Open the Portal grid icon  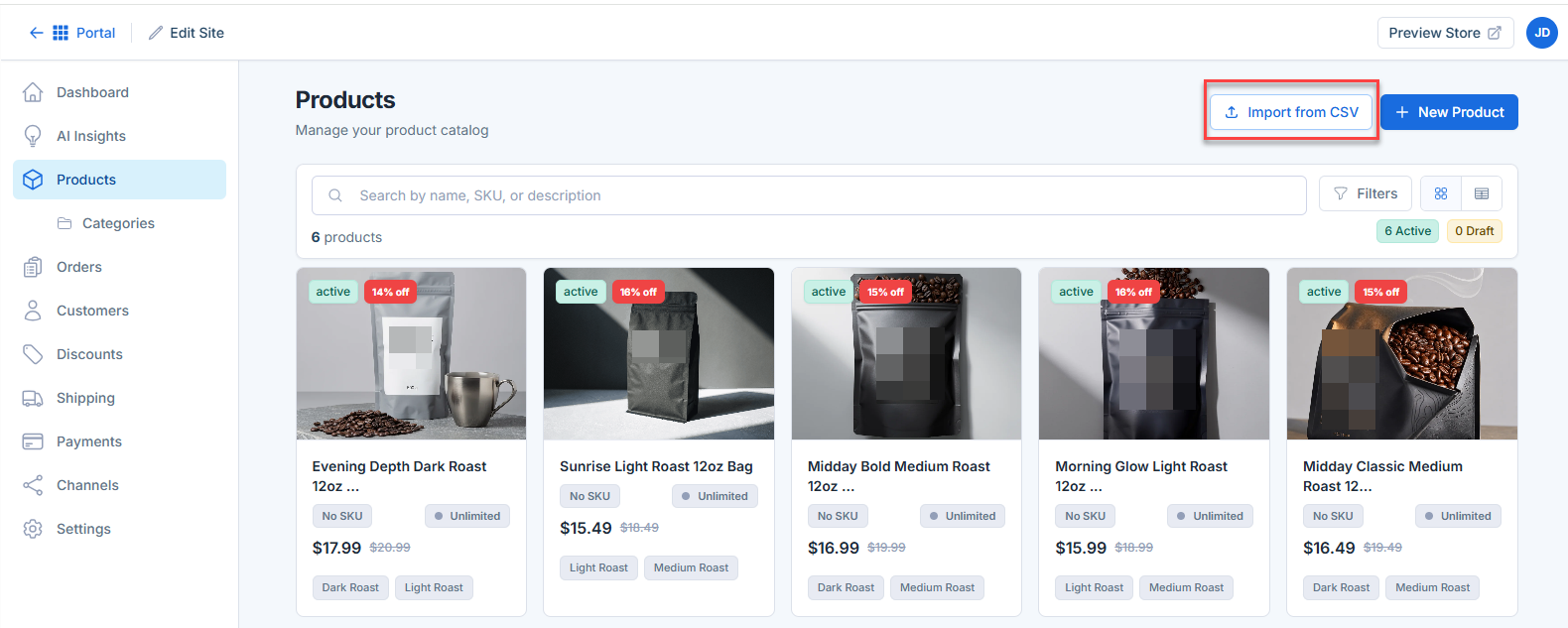click(61, 33)
